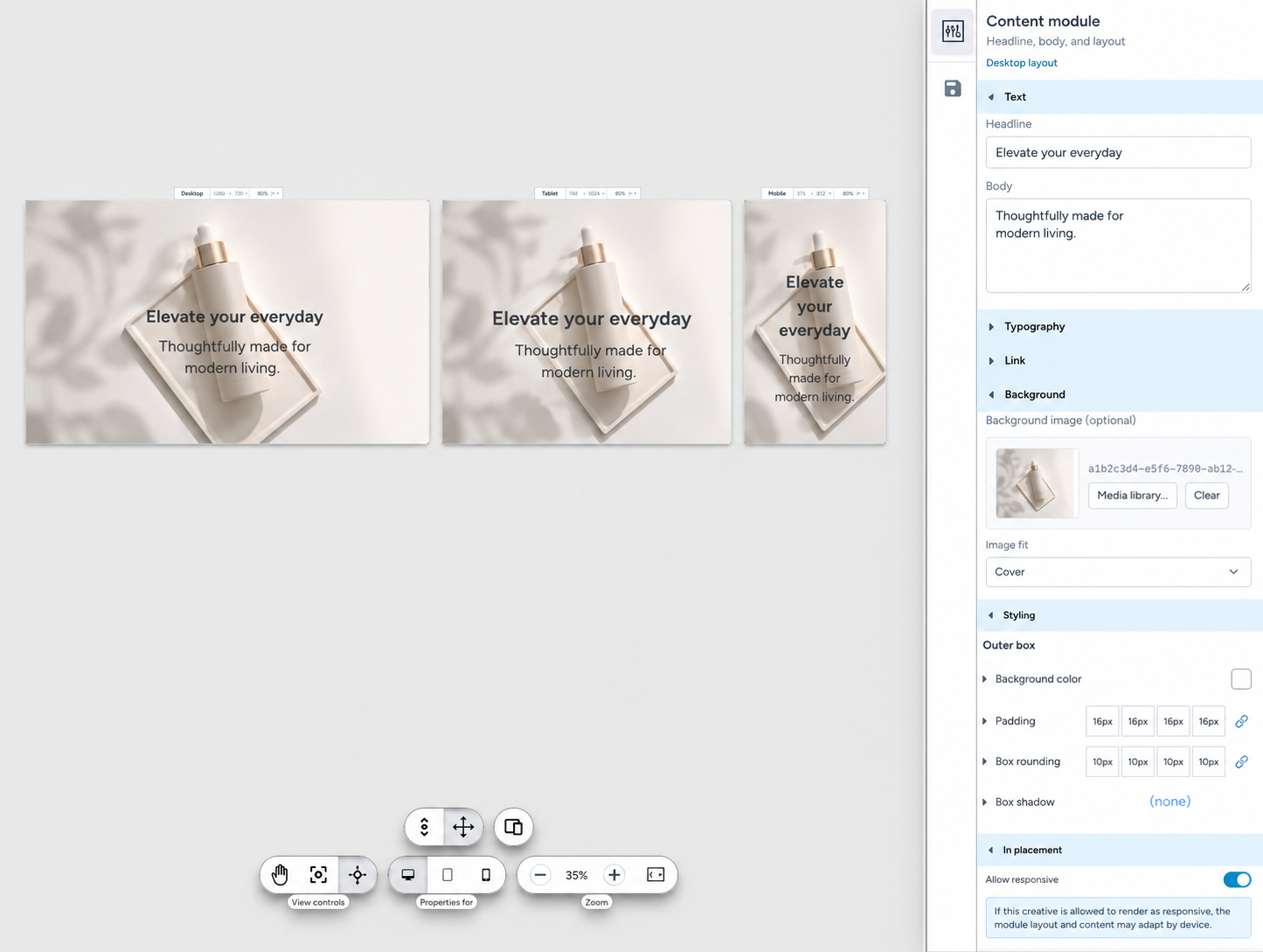This screenshot has width=1263, height=952.
Task: Toggle the Box rounding link chain icon
Action: [x=1241, y=761]
